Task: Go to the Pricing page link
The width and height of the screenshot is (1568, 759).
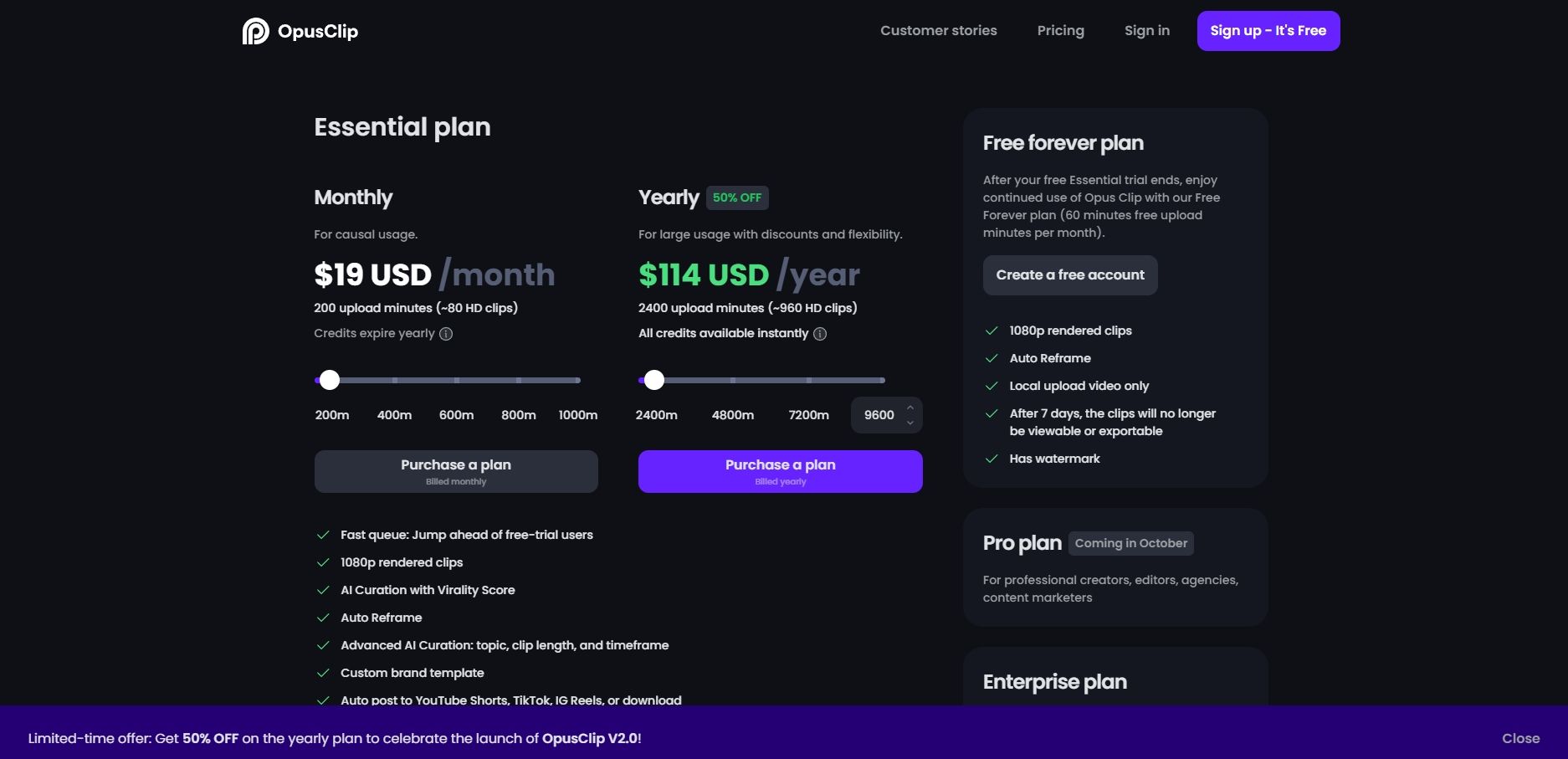Action: pos(1061,31)
